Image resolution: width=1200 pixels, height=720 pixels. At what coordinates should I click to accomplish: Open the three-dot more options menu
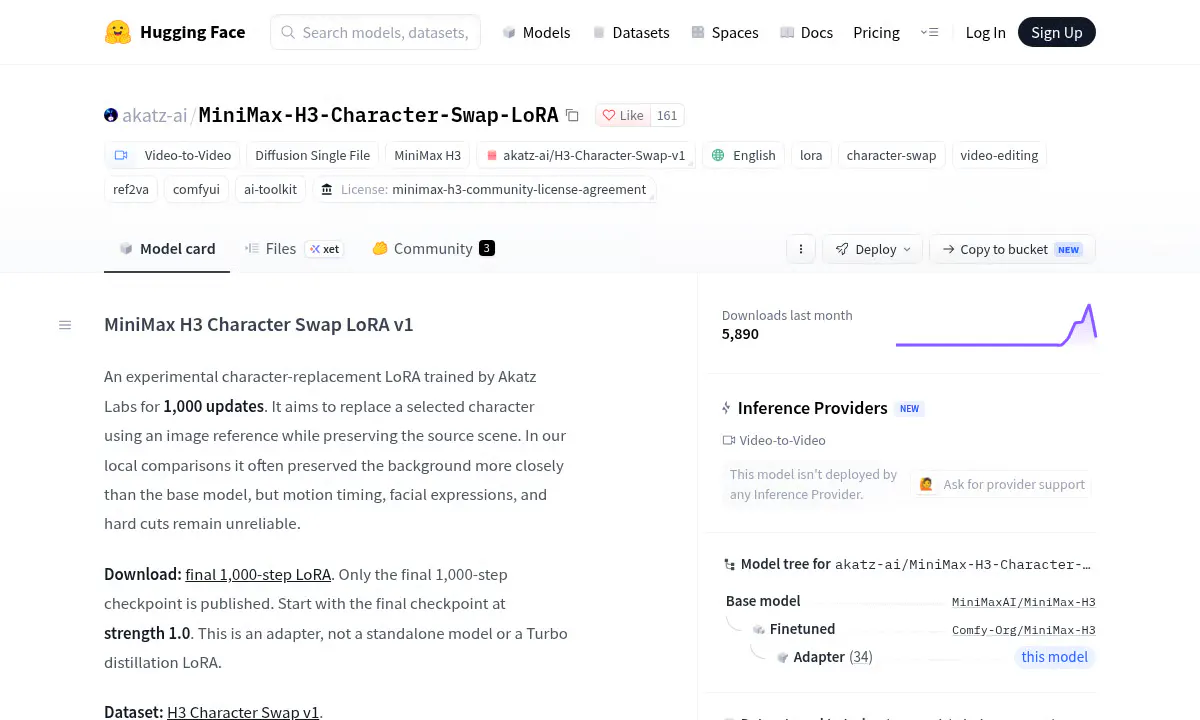[800, 249]
